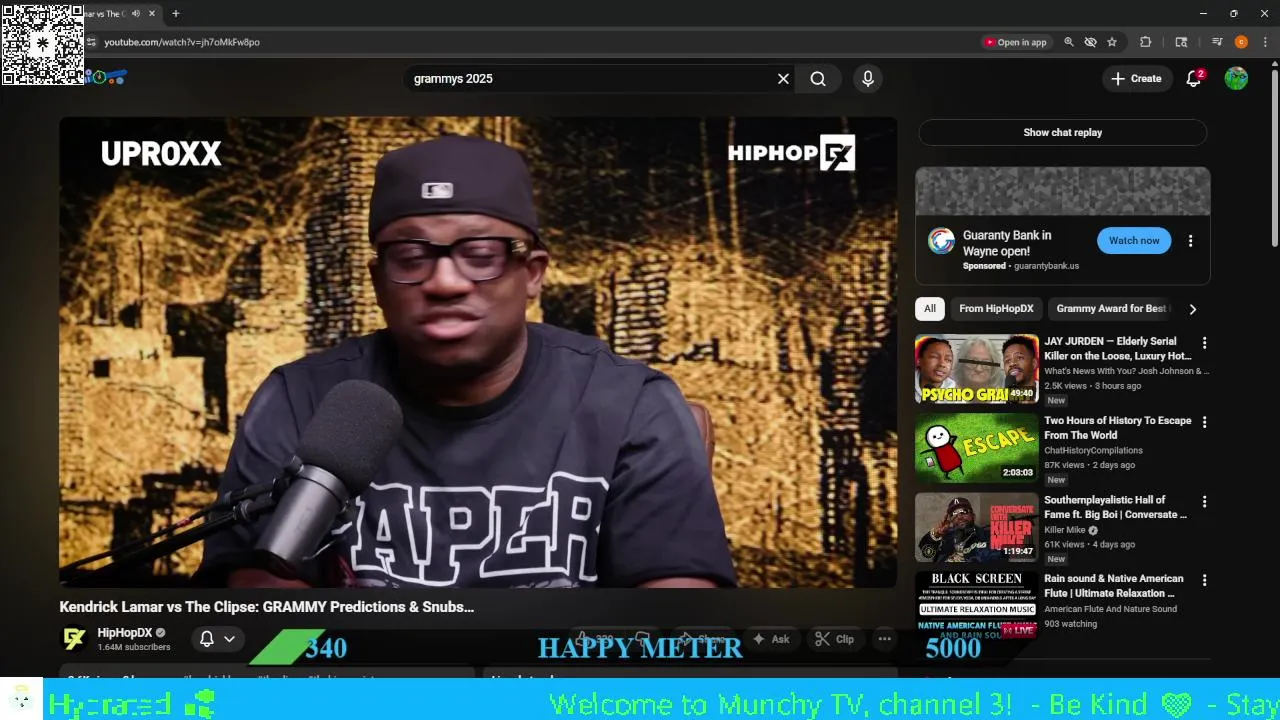Click the video player frame
Image resolution: width=1280 pixels, height=720 pixels.
pyautogui.click(x=478, y=352)
